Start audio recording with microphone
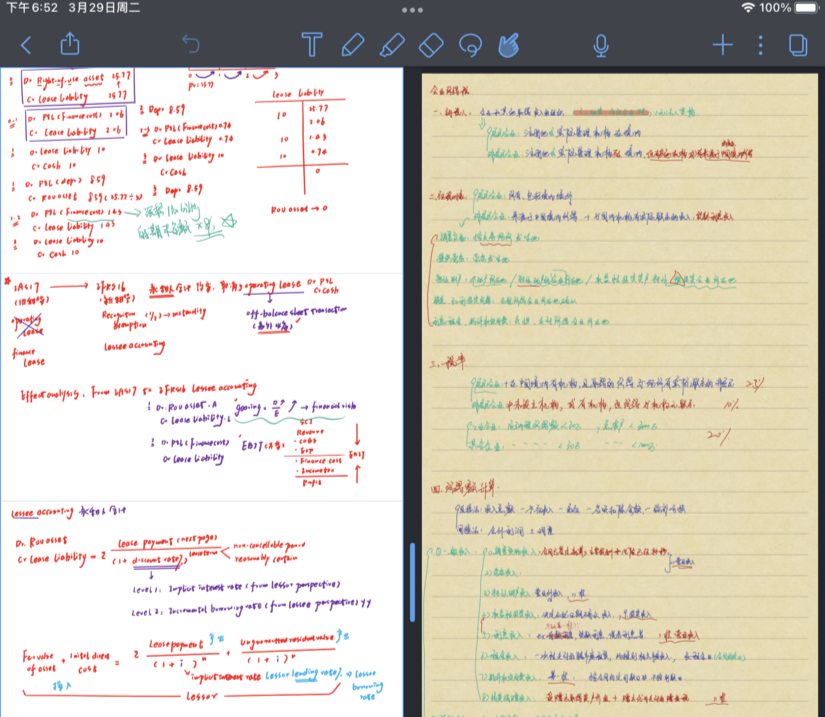 click(x=601, y=46)
